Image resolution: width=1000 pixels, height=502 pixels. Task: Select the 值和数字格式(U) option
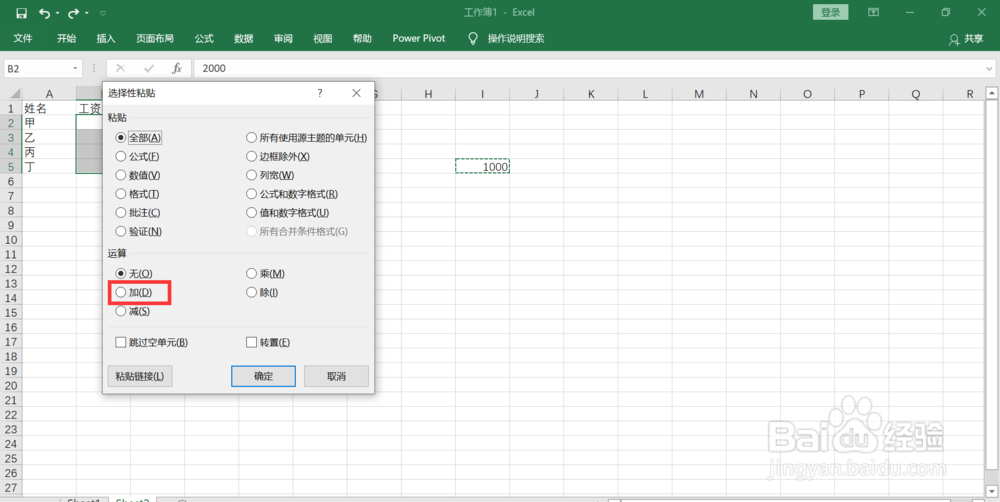[288, 212]
